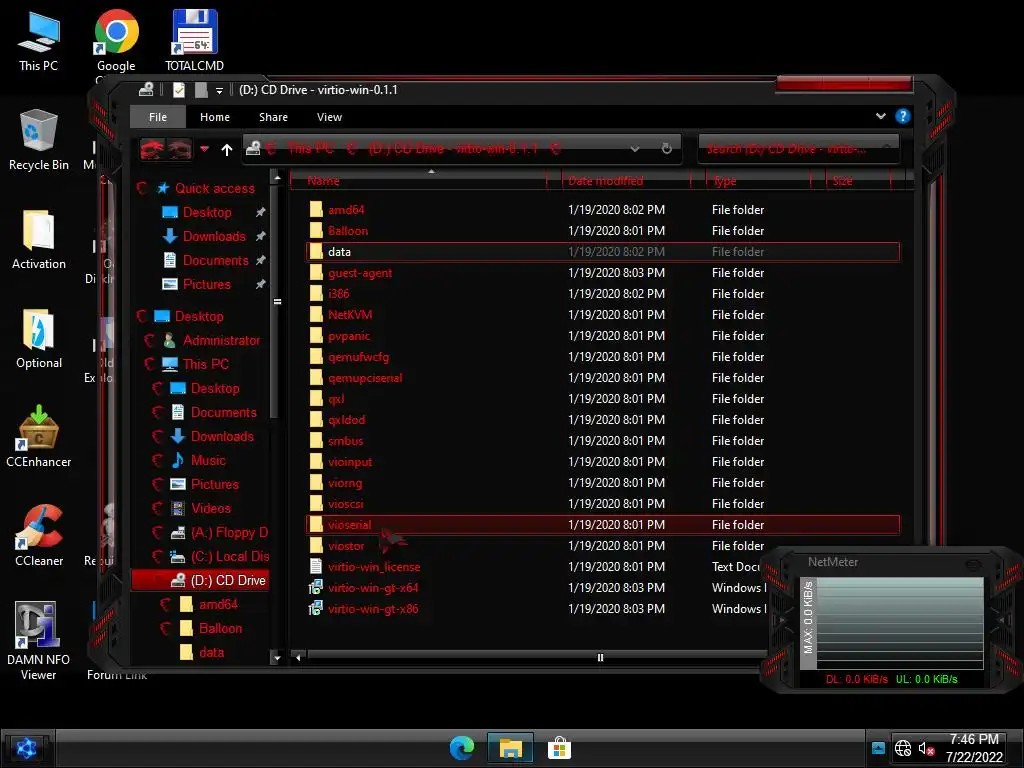The width and height of the screenshot is (1024, 768).
Task: Open the recent locations dropdown arrow
Action: [x=204, y=150]
